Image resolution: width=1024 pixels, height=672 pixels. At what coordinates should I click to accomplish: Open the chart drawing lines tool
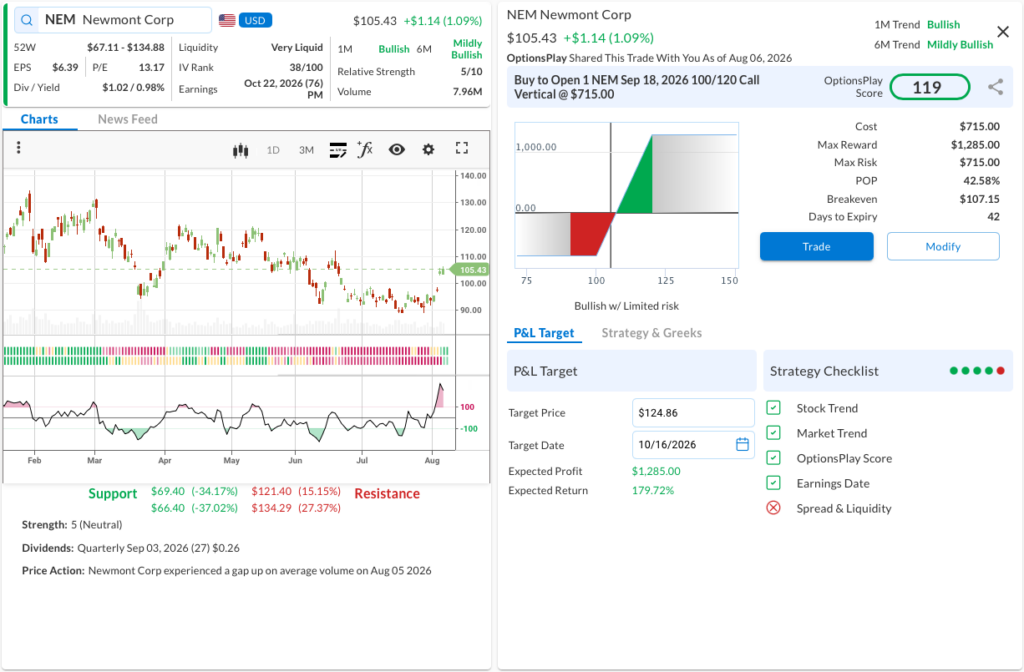(x=338, y=150)
